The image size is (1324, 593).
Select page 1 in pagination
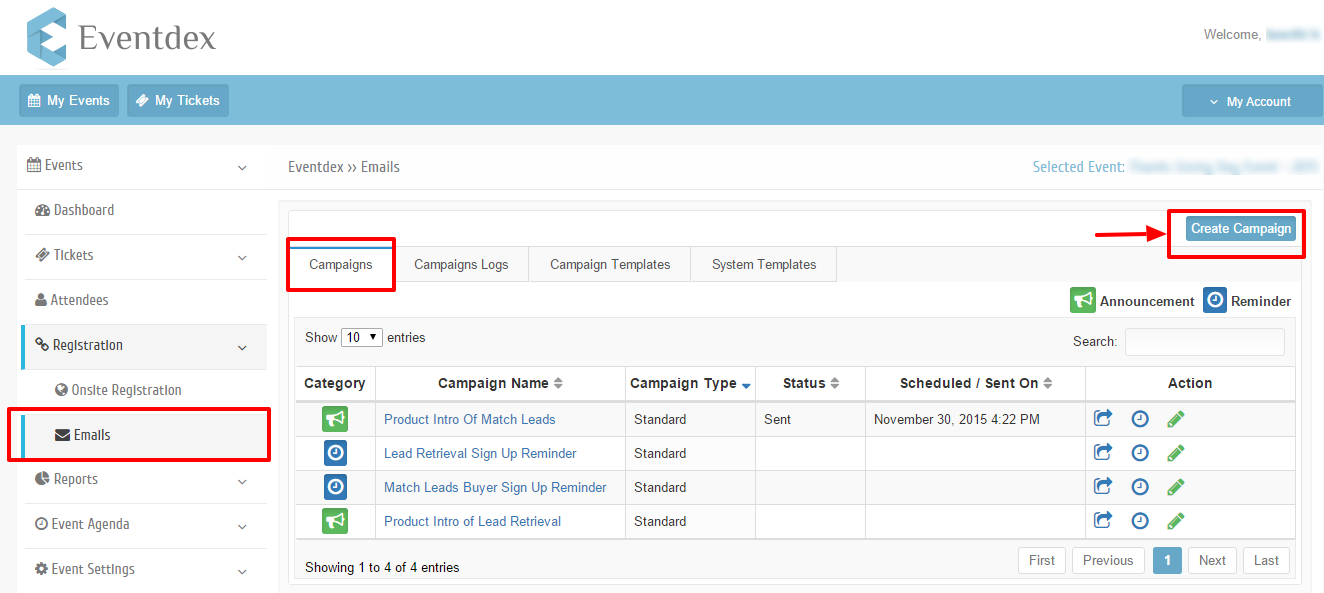coord(1167,560)
